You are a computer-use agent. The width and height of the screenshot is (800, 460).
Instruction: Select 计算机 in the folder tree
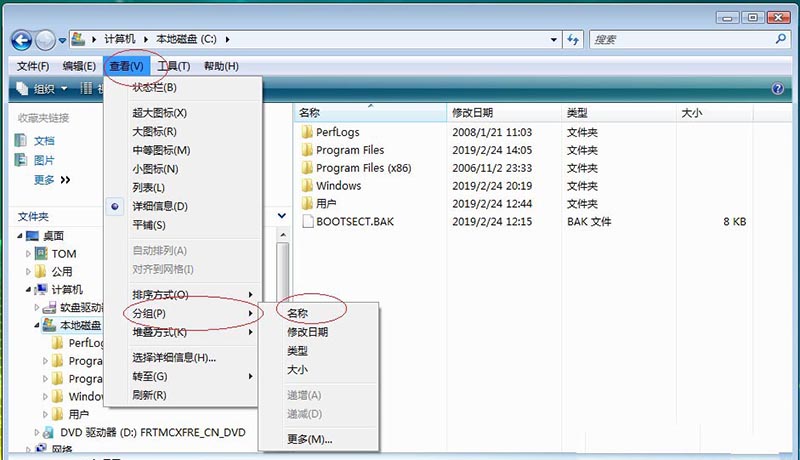click(x=67, y=290)
